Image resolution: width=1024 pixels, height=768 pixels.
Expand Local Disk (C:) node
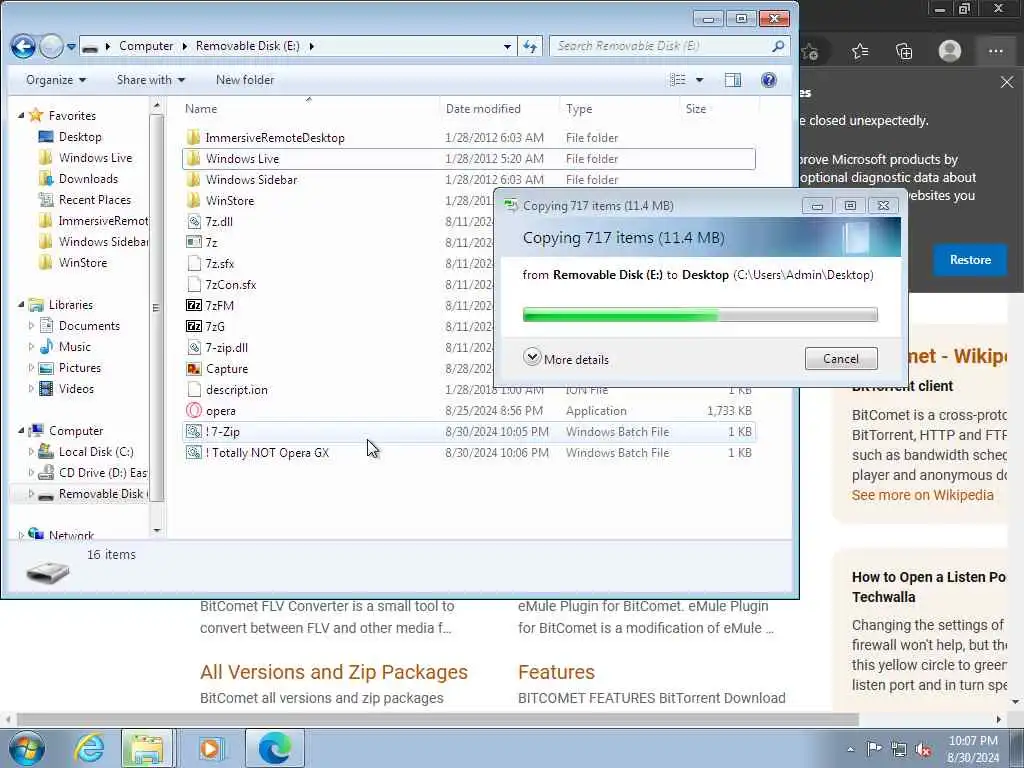(31, 451)
